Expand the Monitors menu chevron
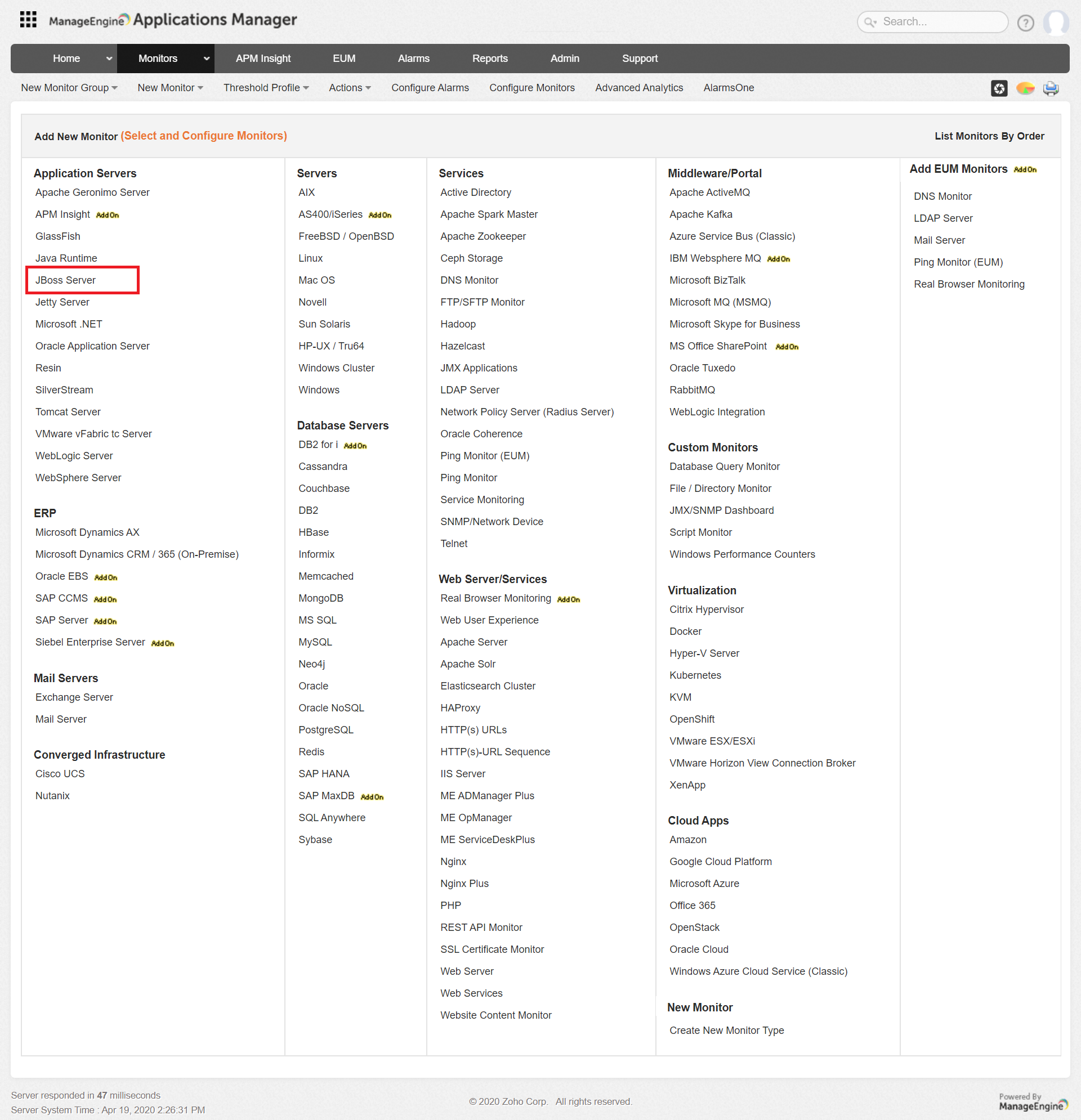Viewport: 1081px width, 1120px height. tap(207, 59)
